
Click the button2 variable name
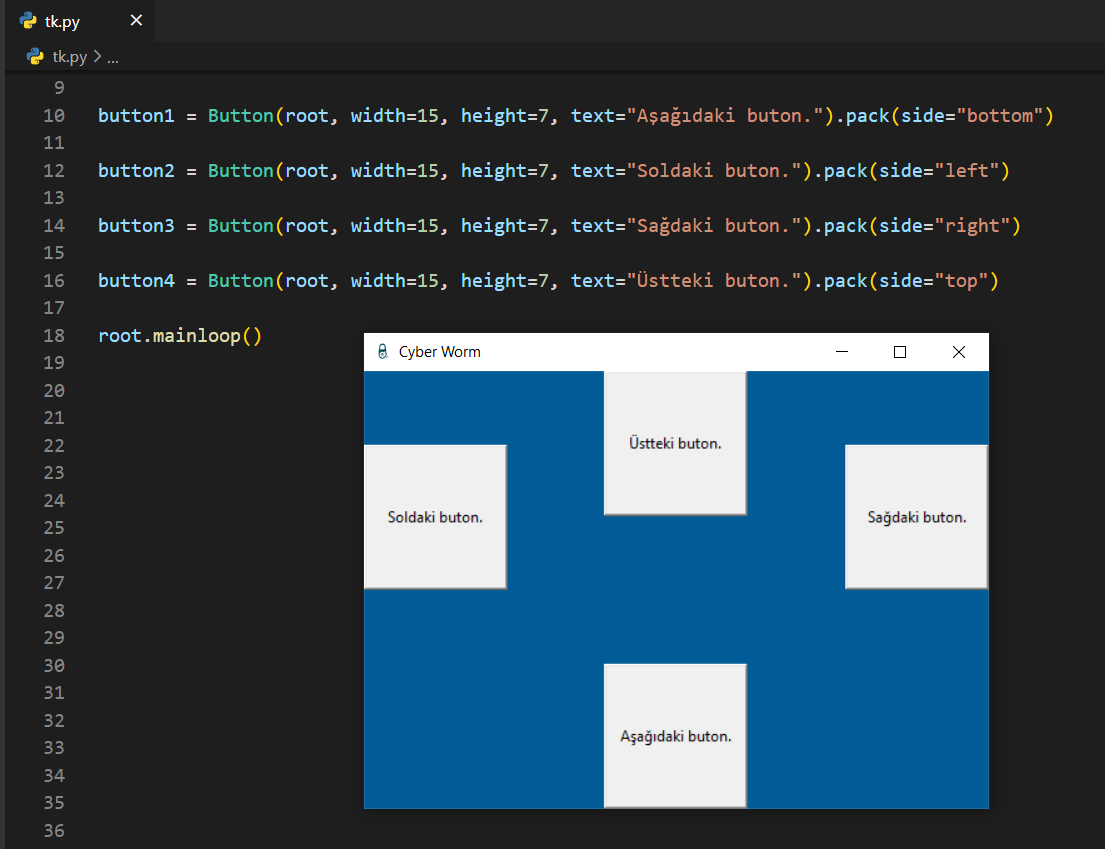pos(136,171)
